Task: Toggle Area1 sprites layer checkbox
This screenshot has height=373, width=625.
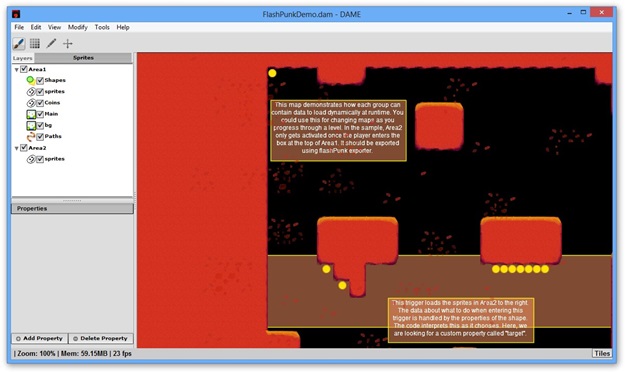Action: (40, 92)
